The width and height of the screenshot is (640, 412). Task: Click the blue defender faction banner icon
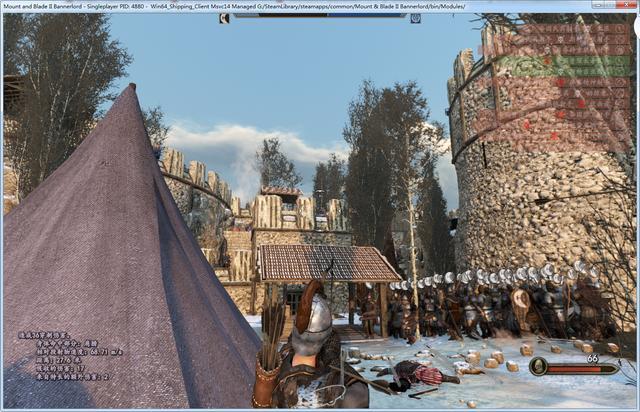pos(416,18)
